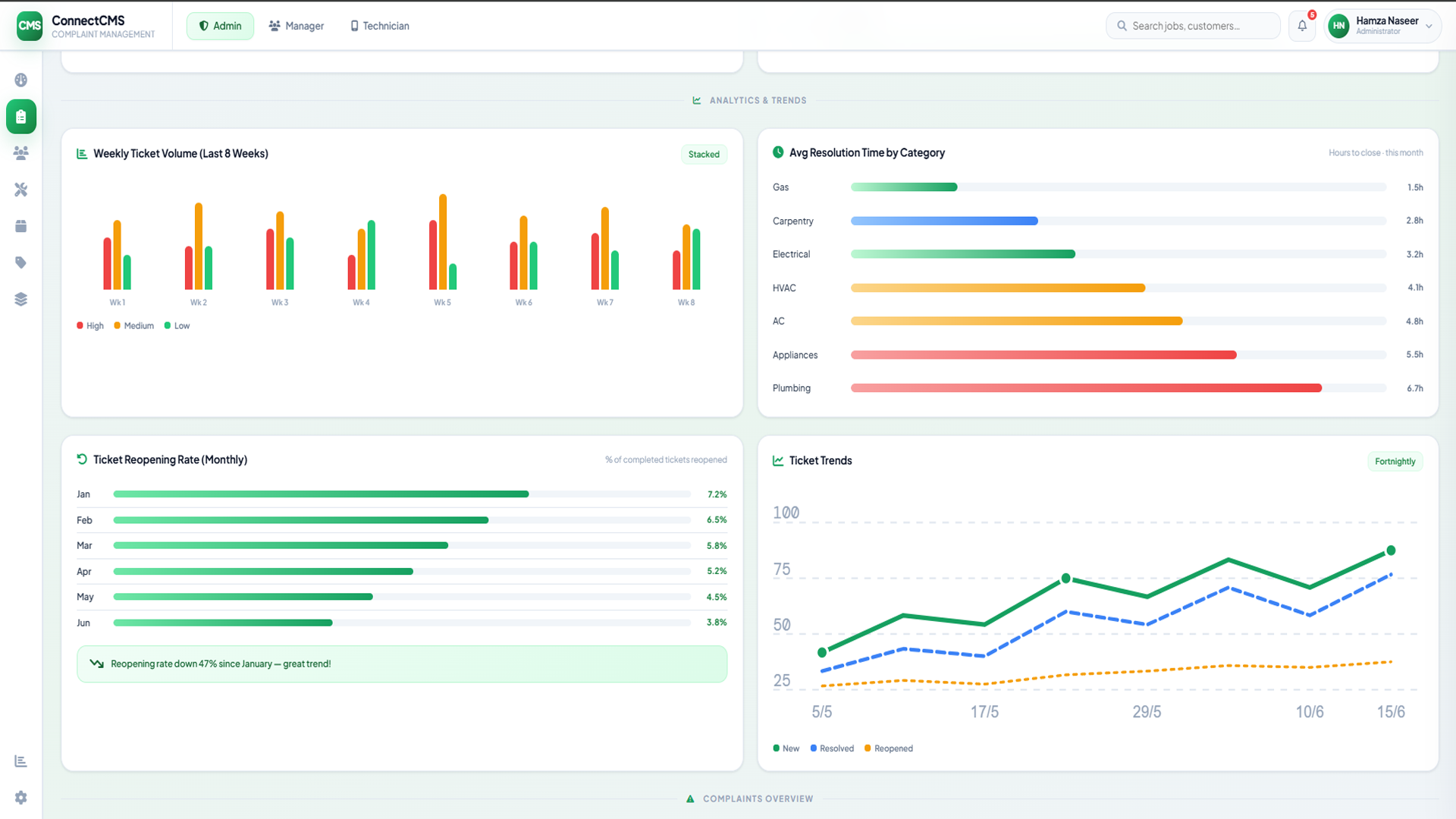Focus the Search jobs, customers field
Screen dimensions: 1456x819
(x=1193, y=26)
